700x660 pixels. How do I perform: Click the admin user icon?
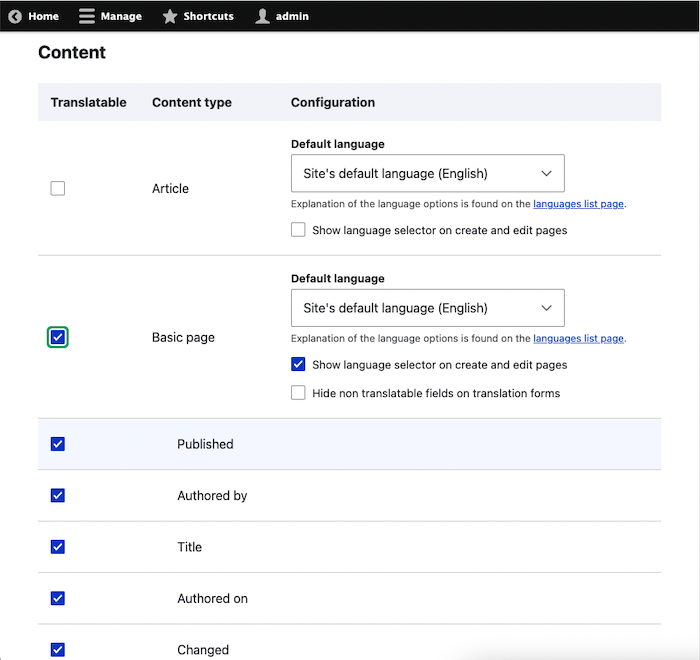[x=262, y=16]
